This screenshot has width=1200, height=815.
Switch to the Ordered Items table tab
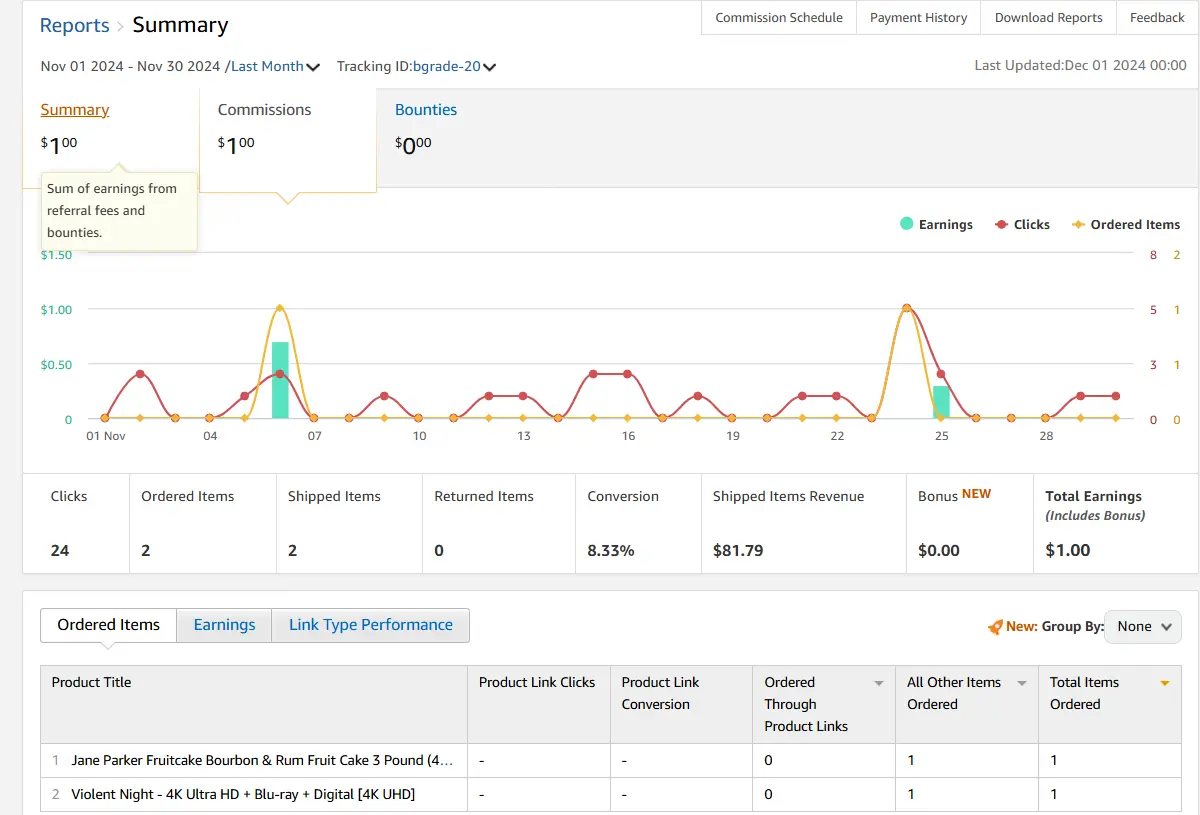tap(108, 625)
